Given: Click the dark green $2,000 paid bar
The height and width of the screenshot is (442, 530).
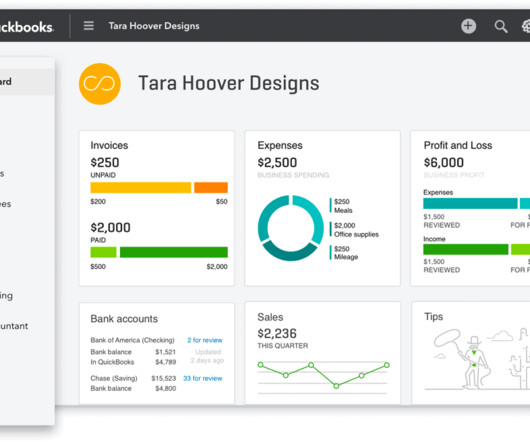Looking at the screenshot, I should pyautogui.click(x=174, y=252).
